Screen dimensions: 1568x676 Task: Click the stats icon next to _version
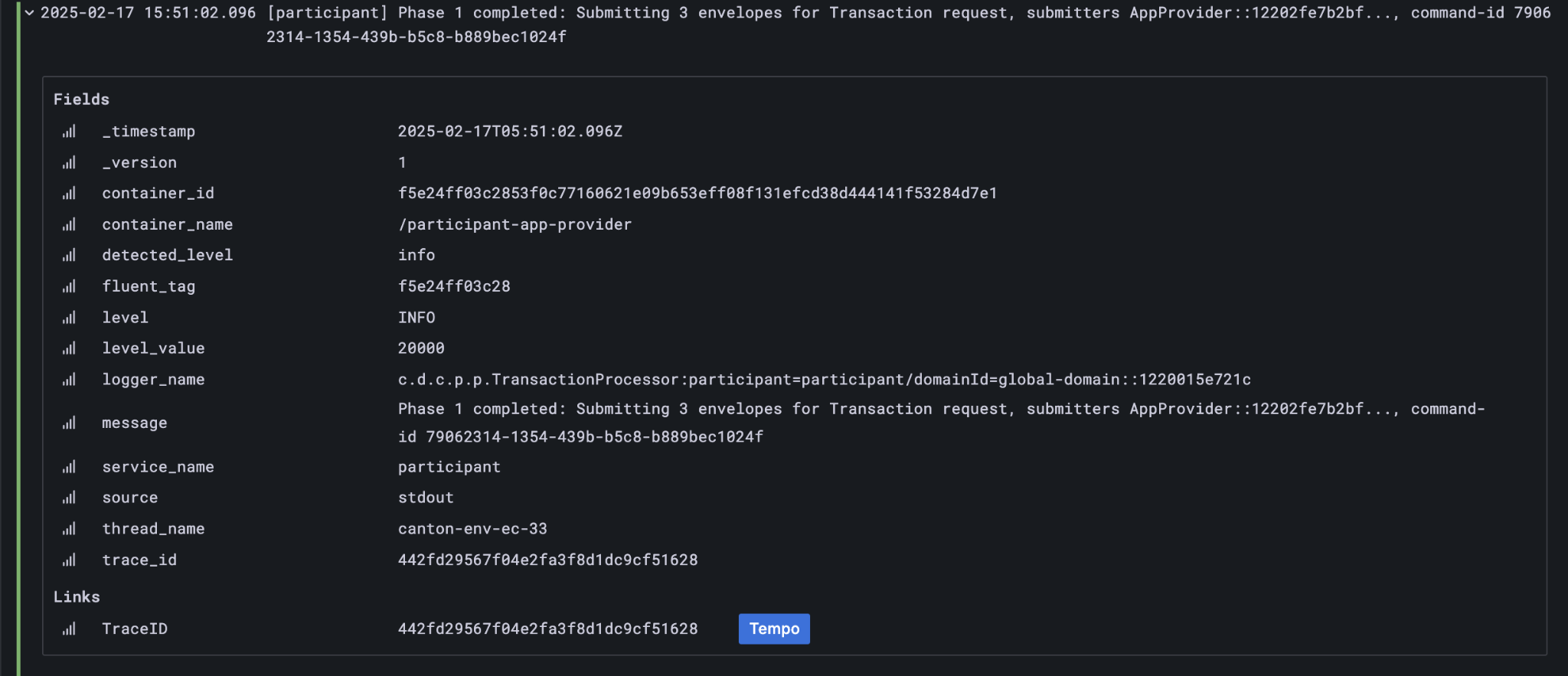pyautogui.click(x=69, y=162)
